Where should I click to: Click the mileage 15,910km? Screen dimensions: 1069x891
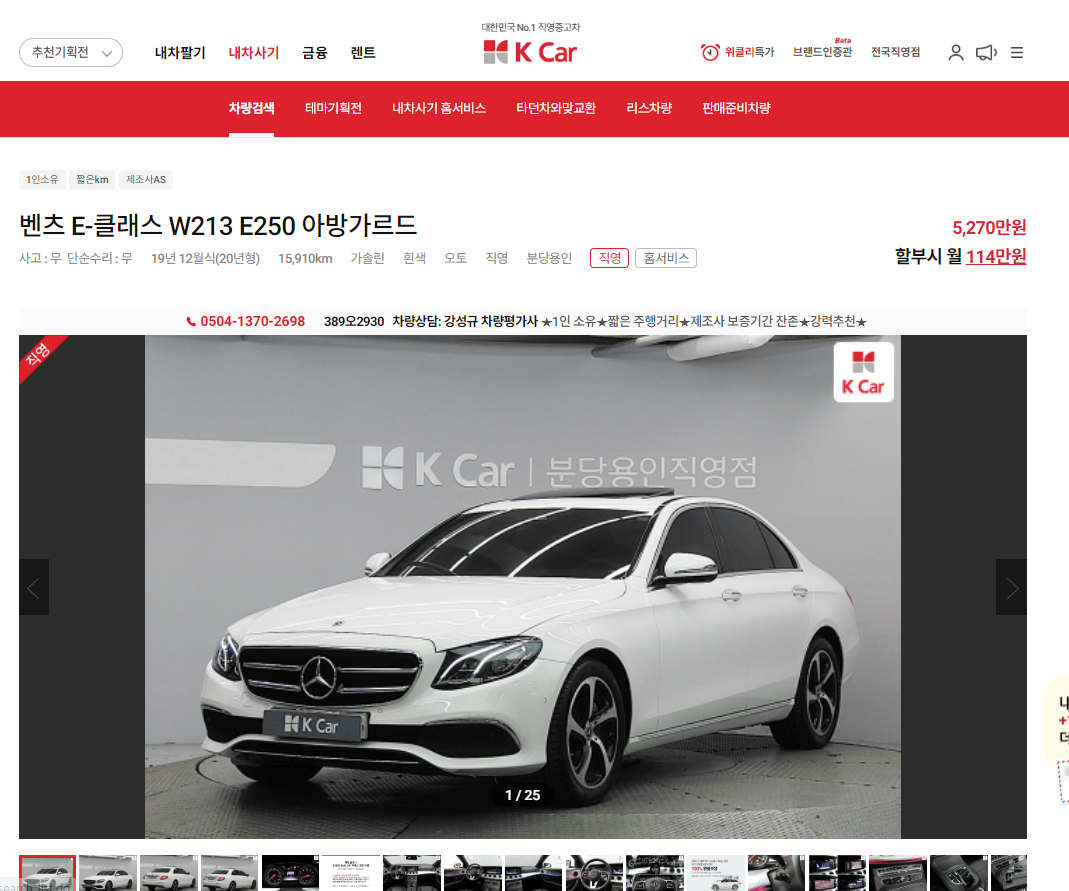305,258
